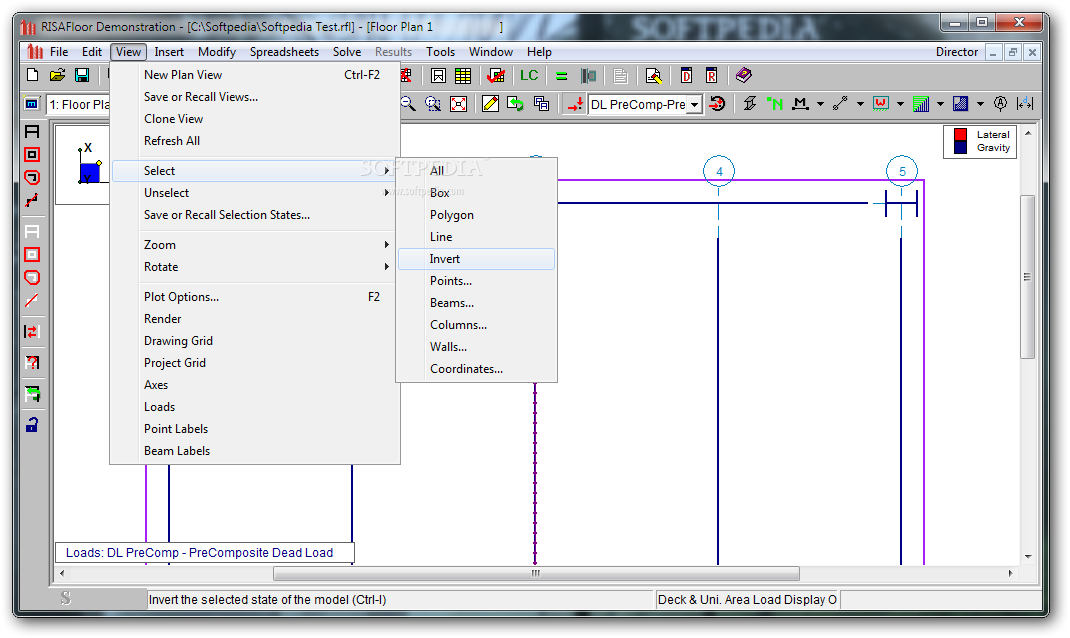Click the red Polygon Unselect icon
The width and height of the screenshot is (1070, 638).
pos(32,278)
